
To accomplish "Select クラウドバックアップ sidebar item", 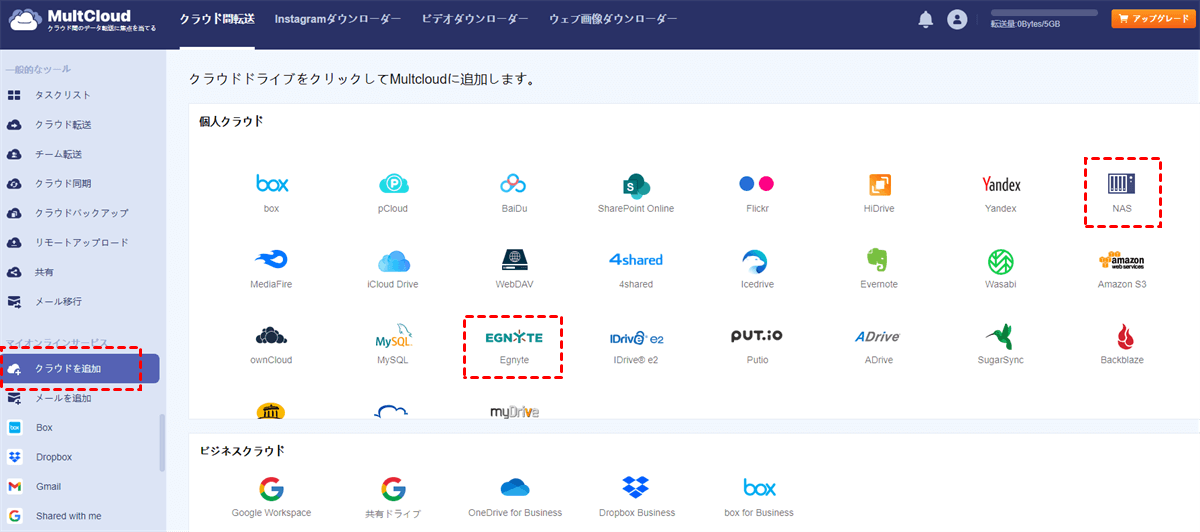I will [80, 213].
